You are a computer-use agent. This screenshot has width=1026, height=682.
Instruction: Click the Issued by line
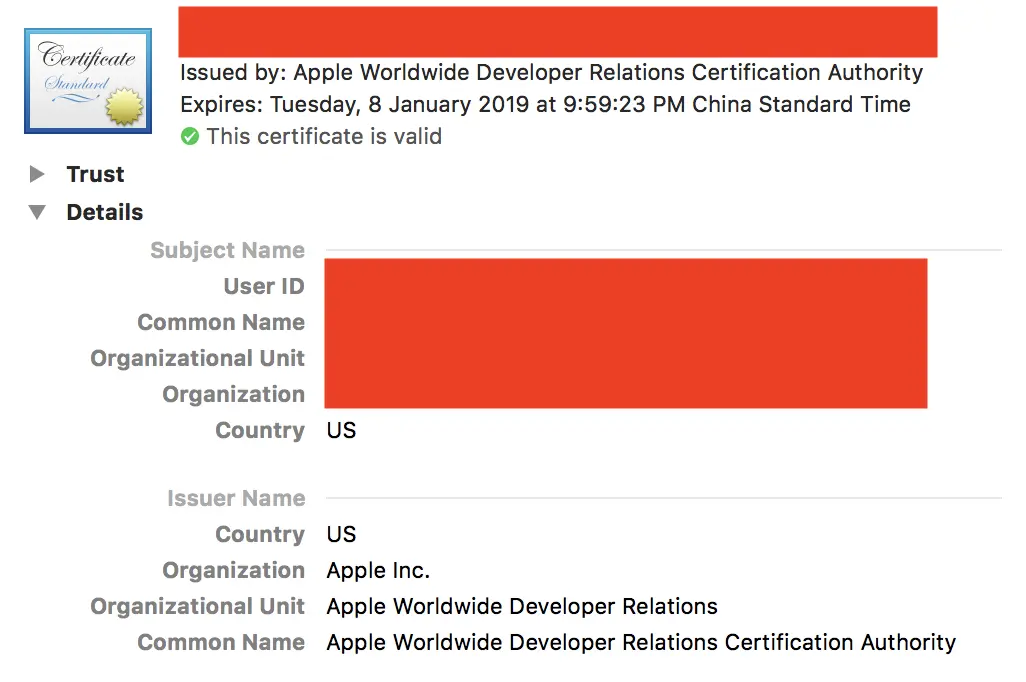pos(551,73)
